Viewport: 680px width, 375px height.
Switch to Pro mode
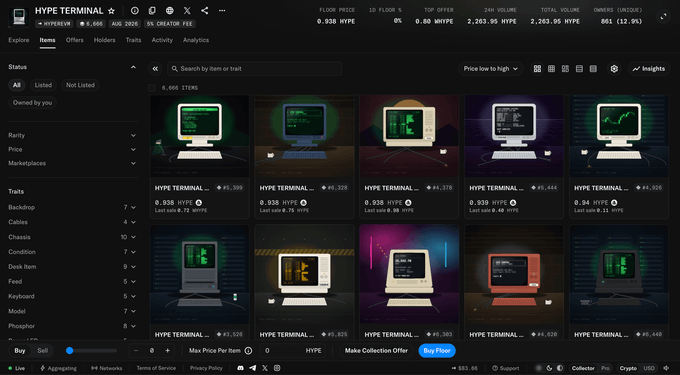click(605, 368)
